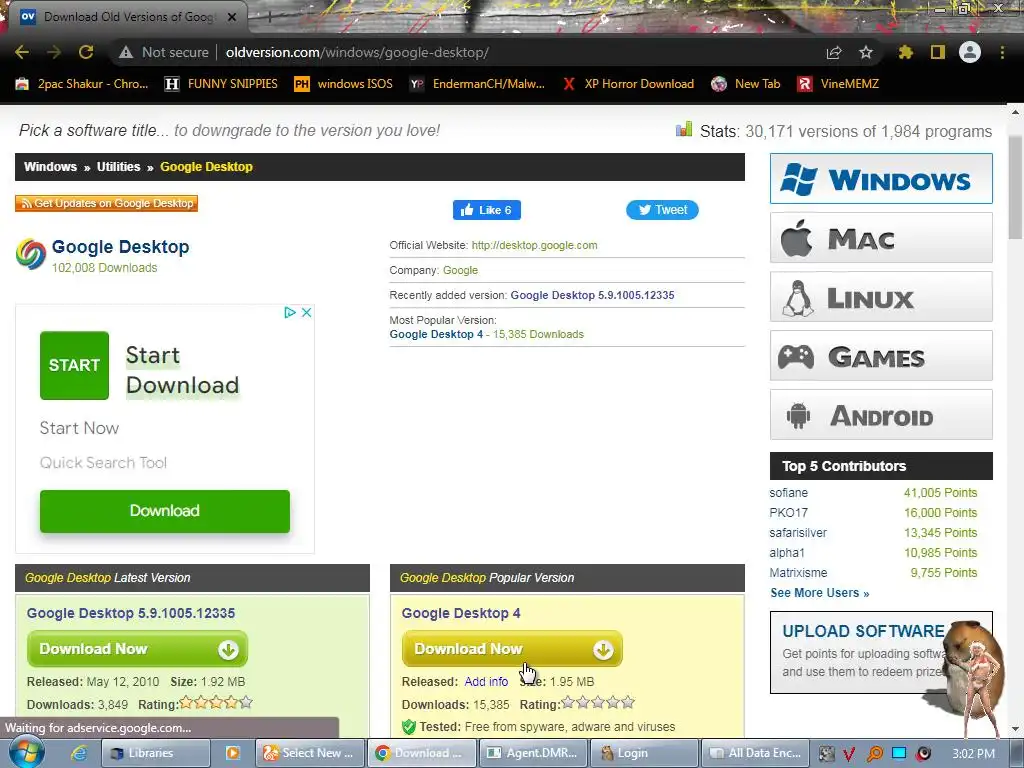Switch to the Login taskbar window
Screen dimensions: 1024x768
(644, 753)
